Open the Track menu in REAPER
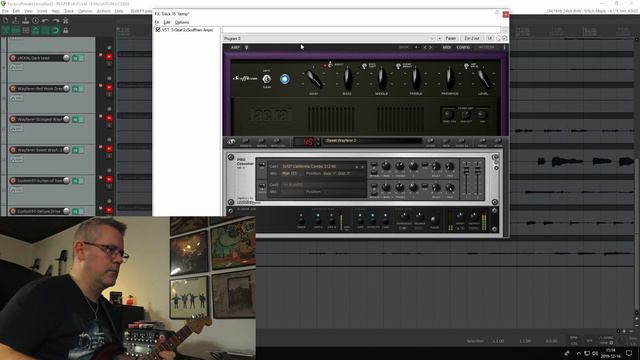This screenshot has width=640, height=360. point(69,11)
